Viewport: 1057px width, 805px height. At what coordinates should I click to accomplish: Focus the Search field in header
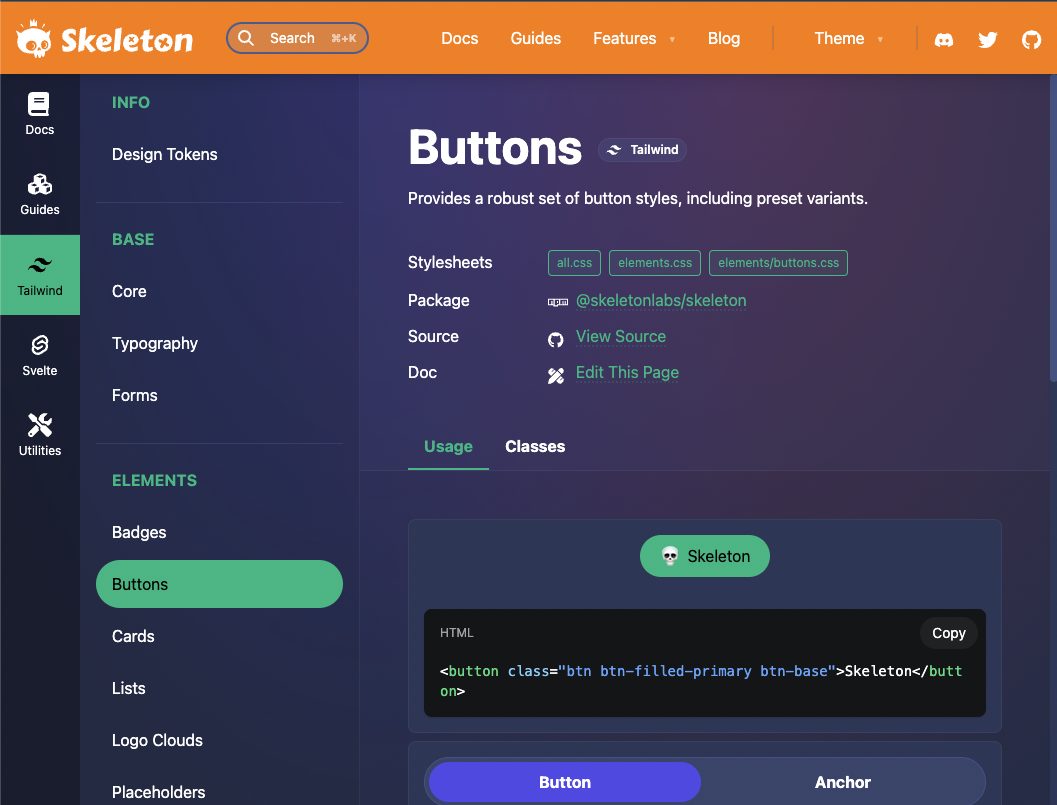297,38
